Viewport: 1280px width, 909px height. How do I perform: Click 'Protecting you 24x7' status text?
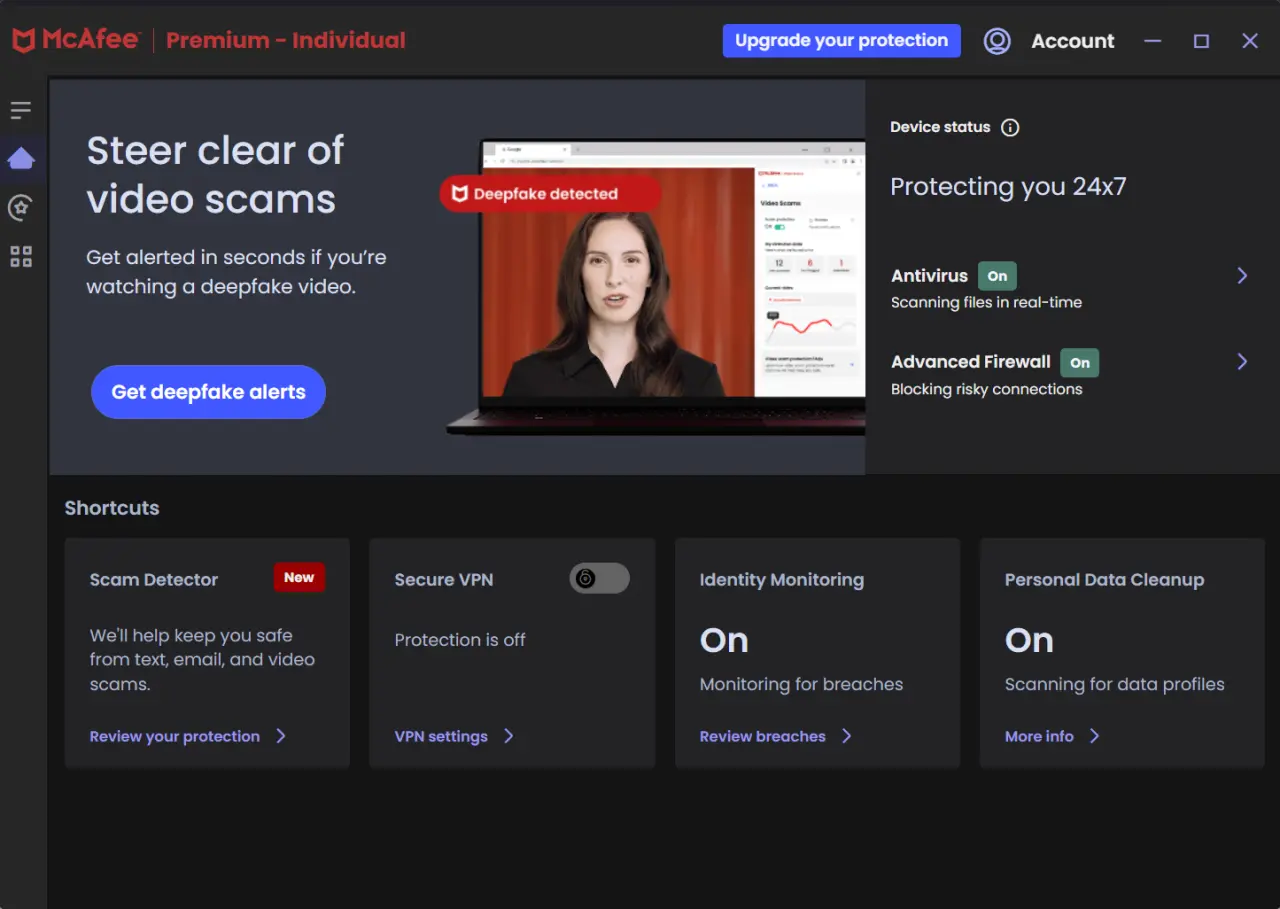pyautogui.click(x=1009, y=187)
